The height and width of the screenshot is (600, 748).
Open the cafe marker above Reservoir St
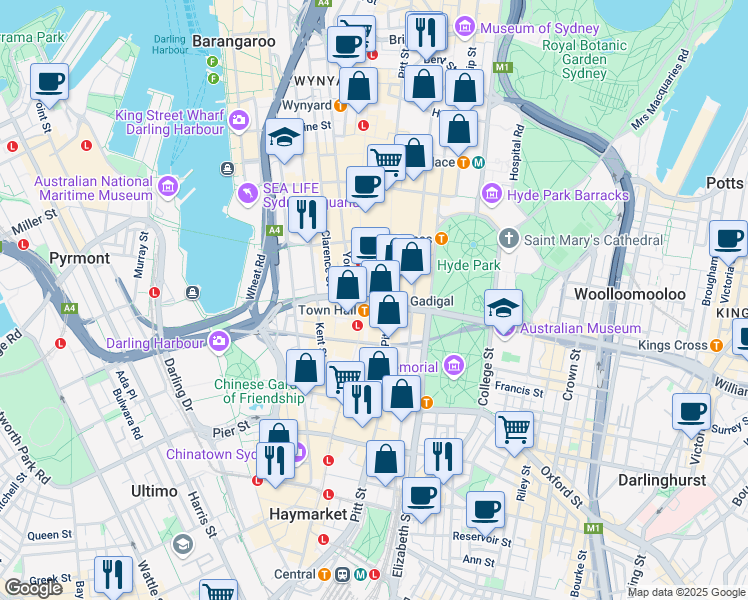click(486, 512)
